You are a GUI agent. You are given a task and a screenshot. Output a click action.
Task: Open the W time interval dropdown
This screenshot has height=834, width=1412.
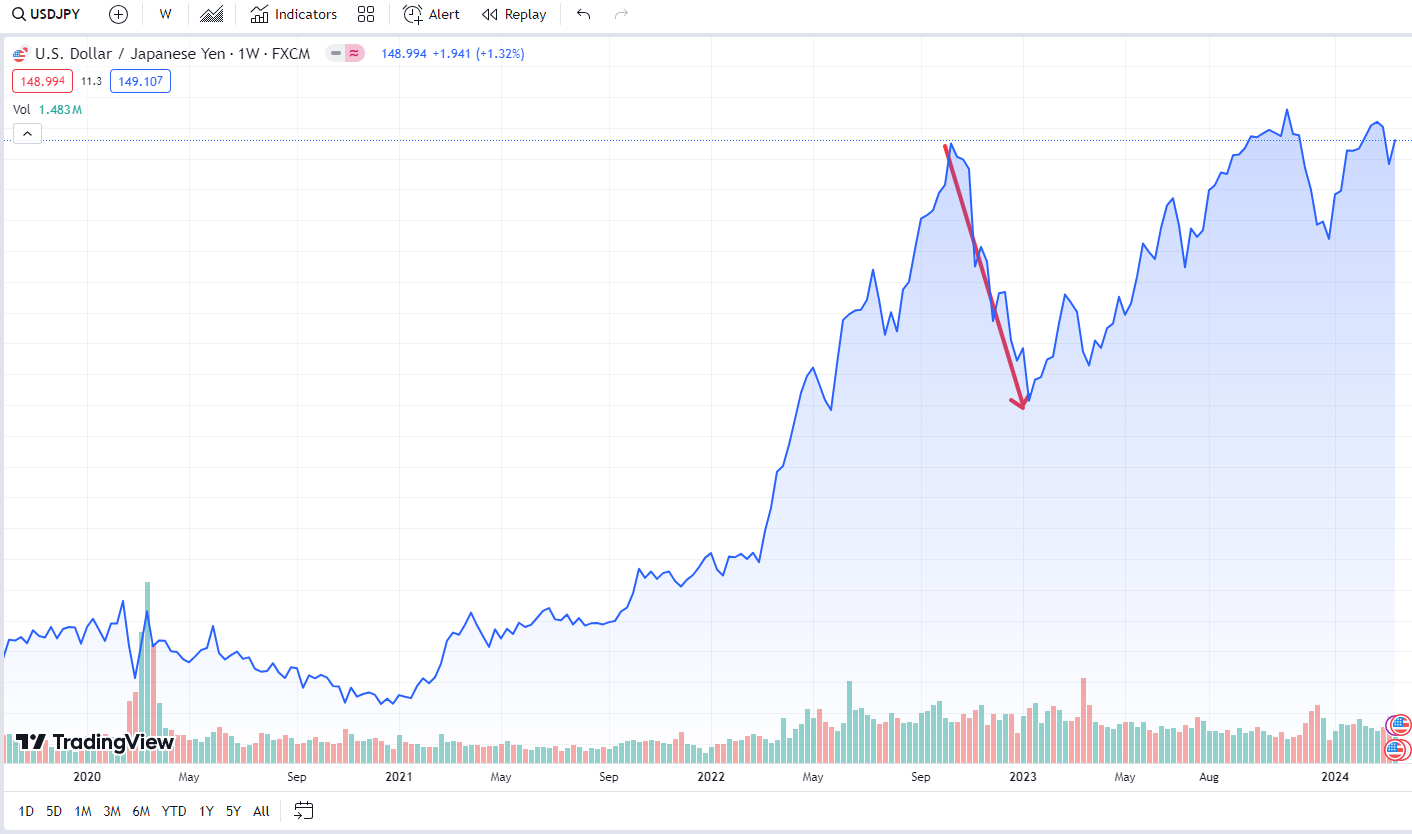(x=165, y=14)
